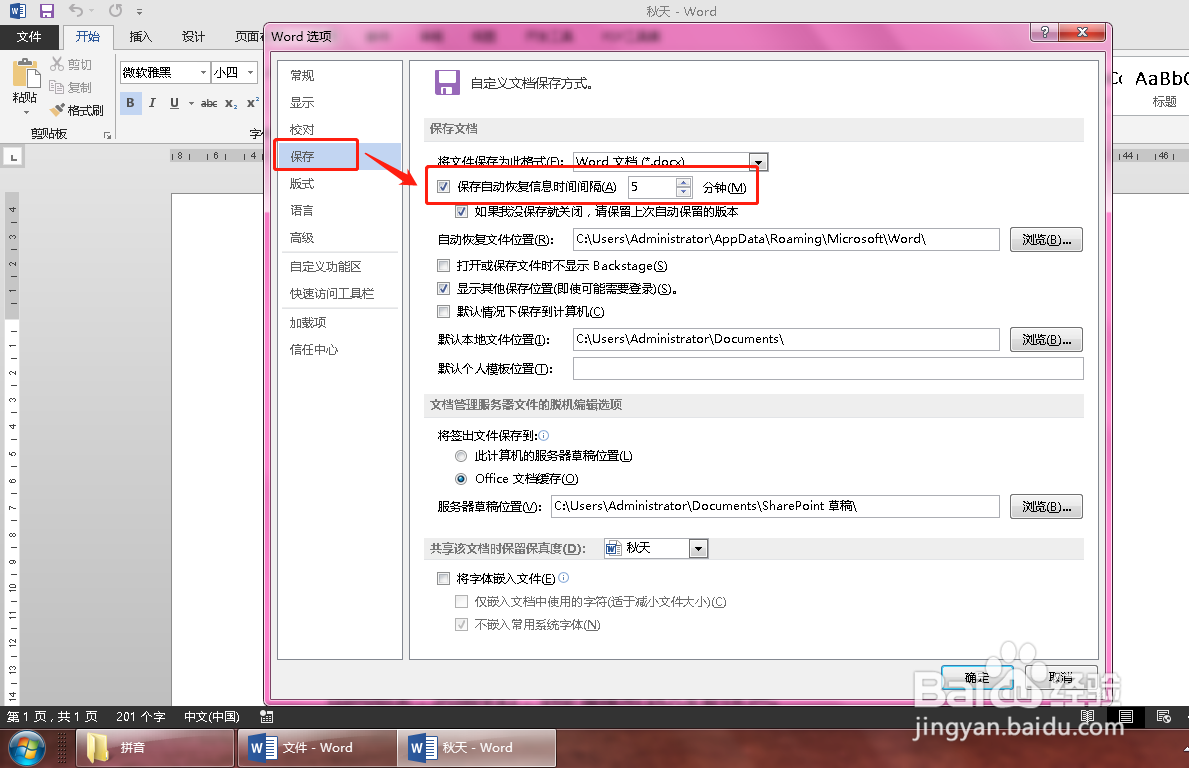Screen dimensions: 1189x768
Task: Click the 默认个人模板位置 input field
Action: click(x=828, y=368)
